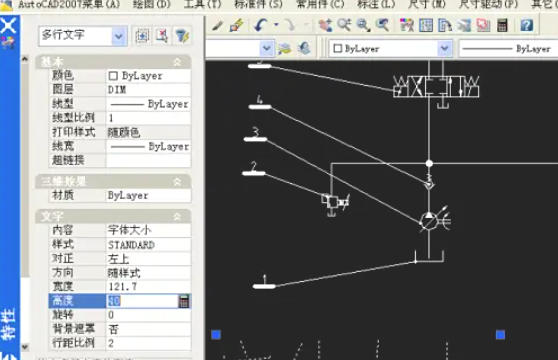Open the Markup Set Manager icon
The width and height of the screenshot is (558, 360).
483,25
